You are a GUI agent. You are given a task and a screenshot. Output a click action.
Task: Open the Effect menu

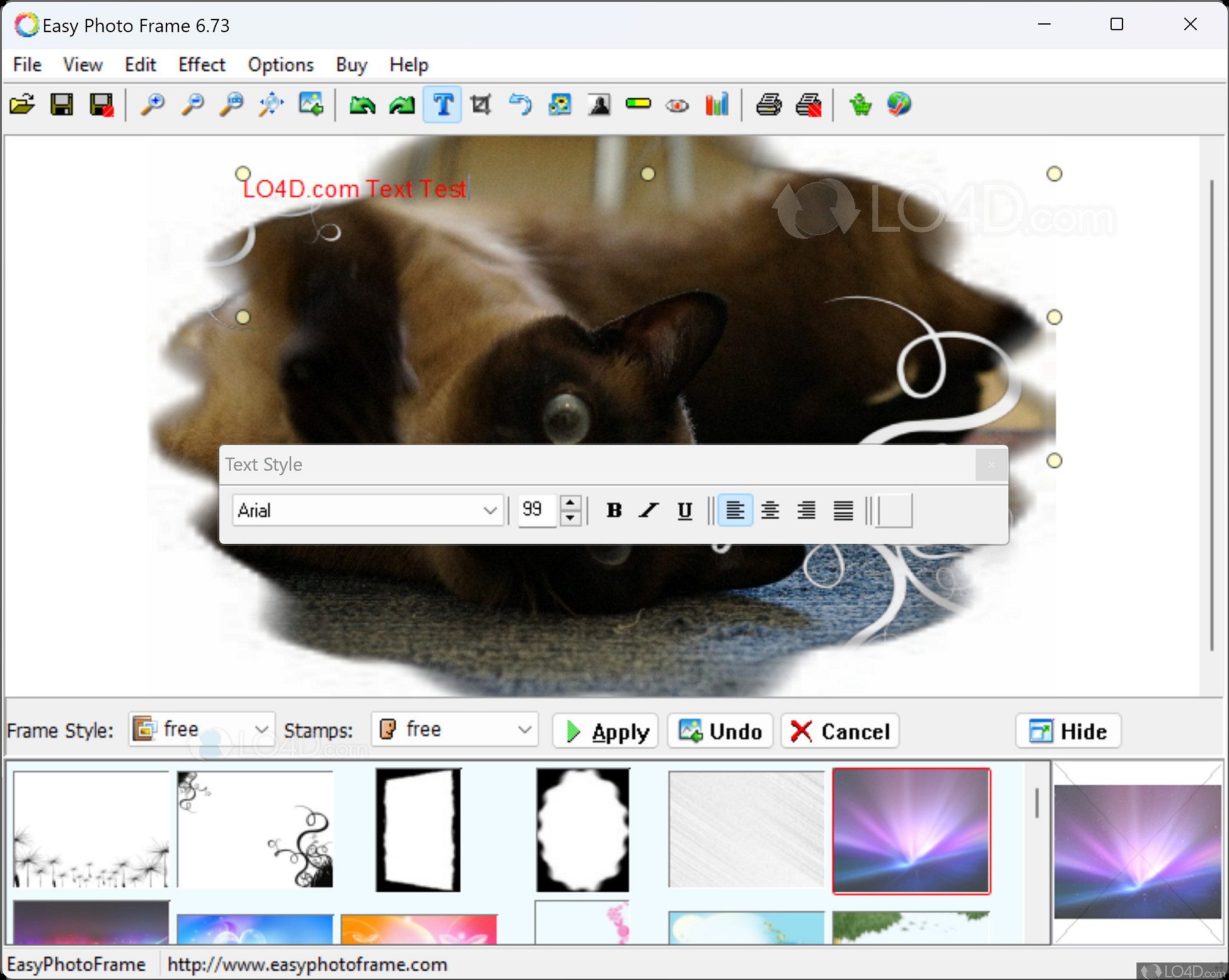click(202, 65)
